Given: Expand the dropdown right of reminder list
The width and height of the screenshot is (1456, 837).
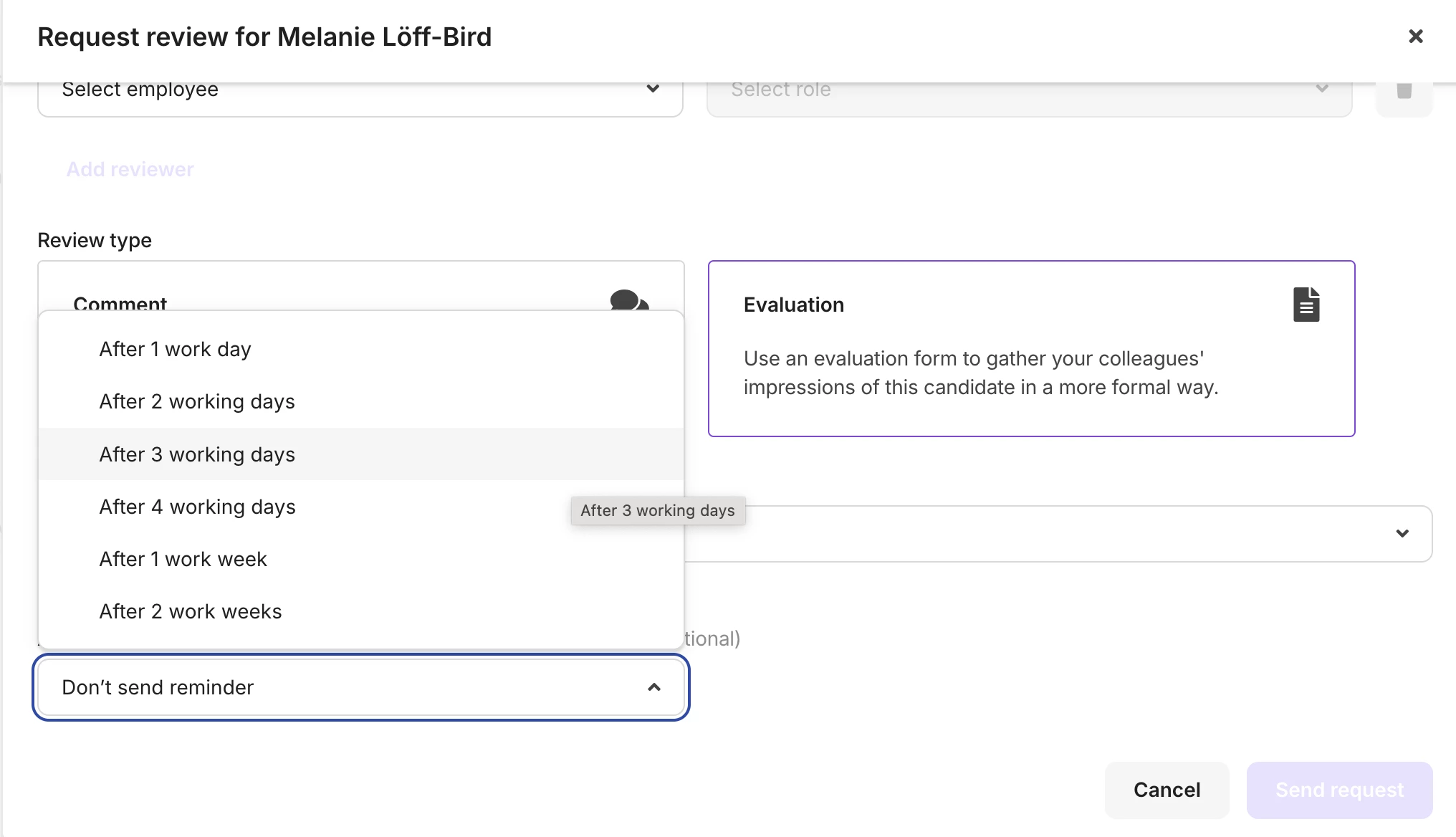Looking at the screenshot, I should (1402, 534).
